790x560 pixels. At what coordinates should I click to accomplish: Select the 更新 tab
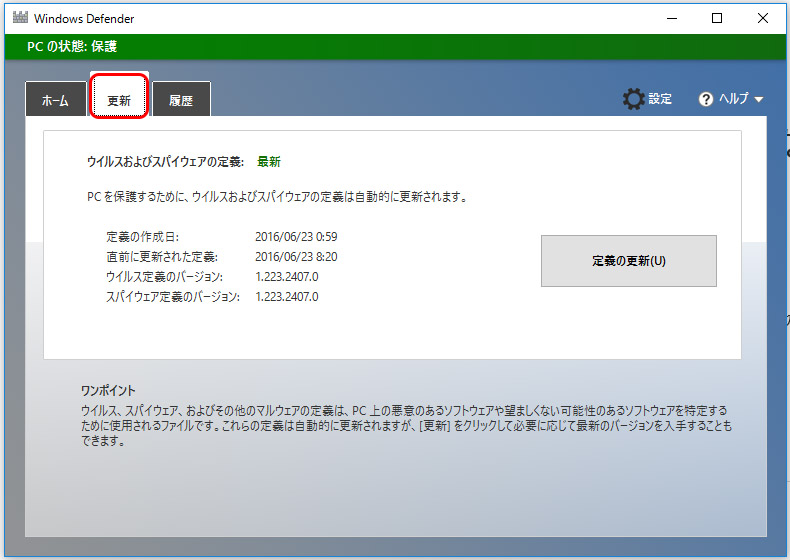point(119,96)
